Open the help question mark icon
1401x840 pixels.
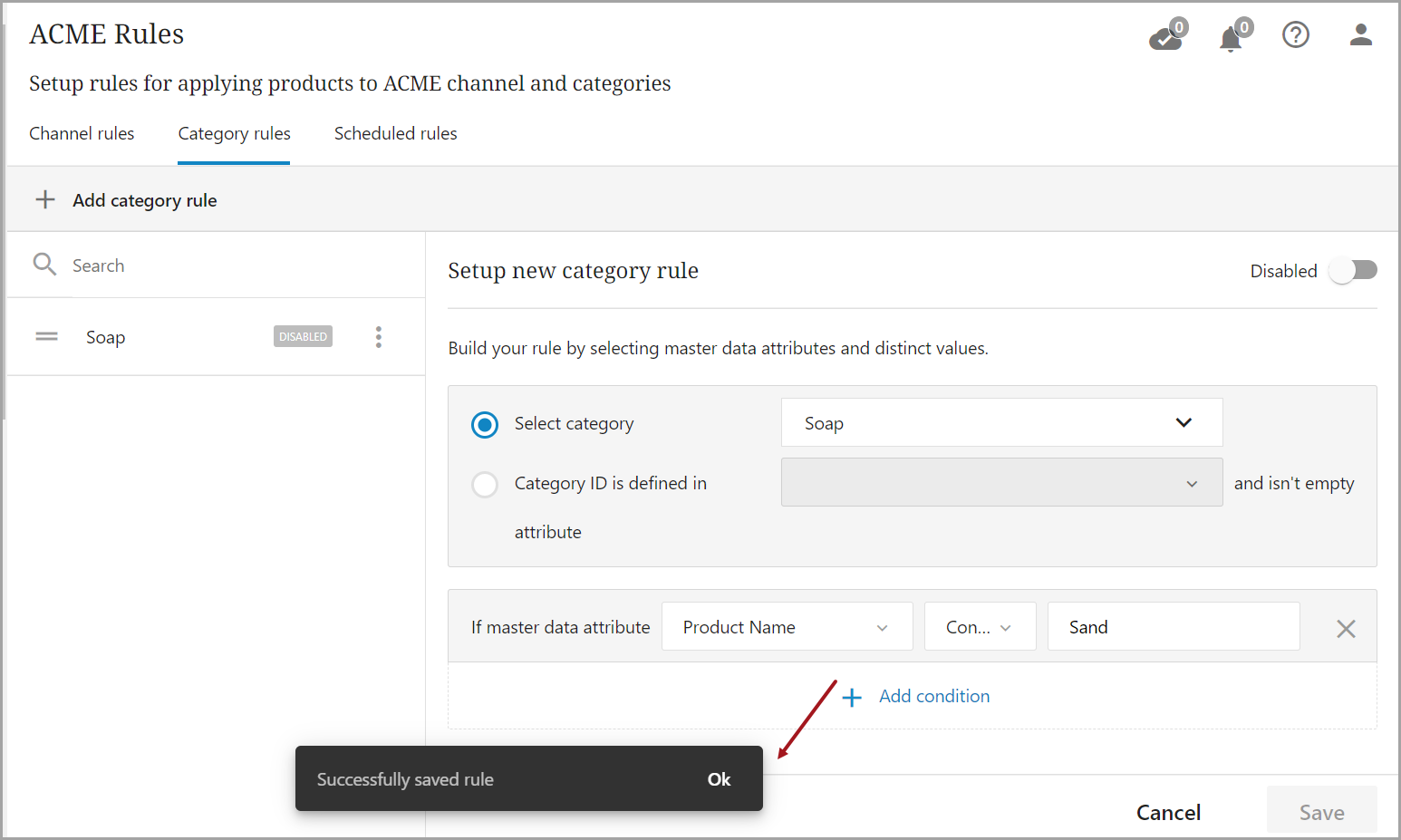[1295, 35]
